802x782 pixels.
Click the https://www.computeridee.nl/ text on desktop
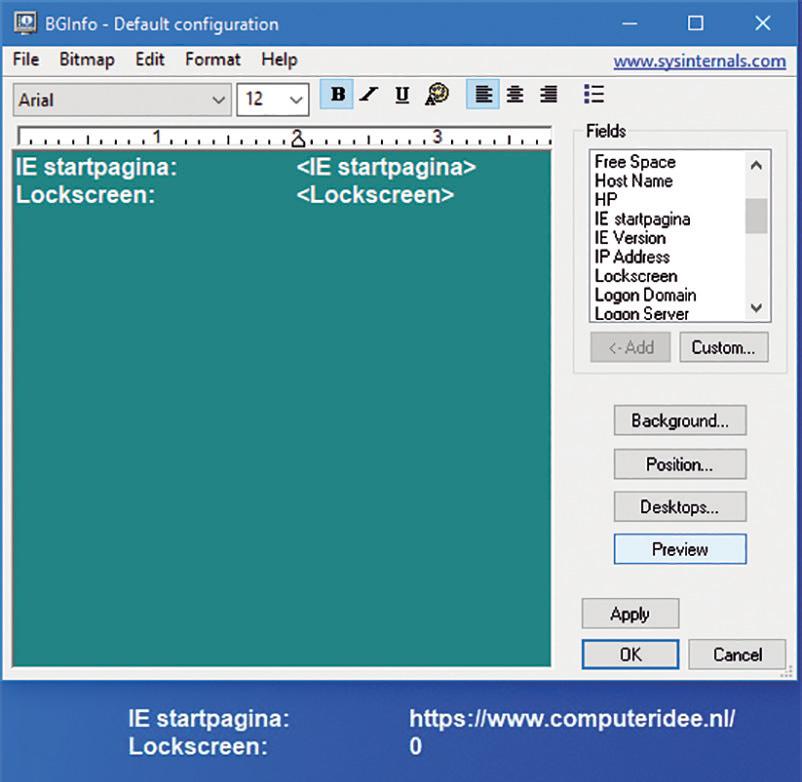[572, 719]
